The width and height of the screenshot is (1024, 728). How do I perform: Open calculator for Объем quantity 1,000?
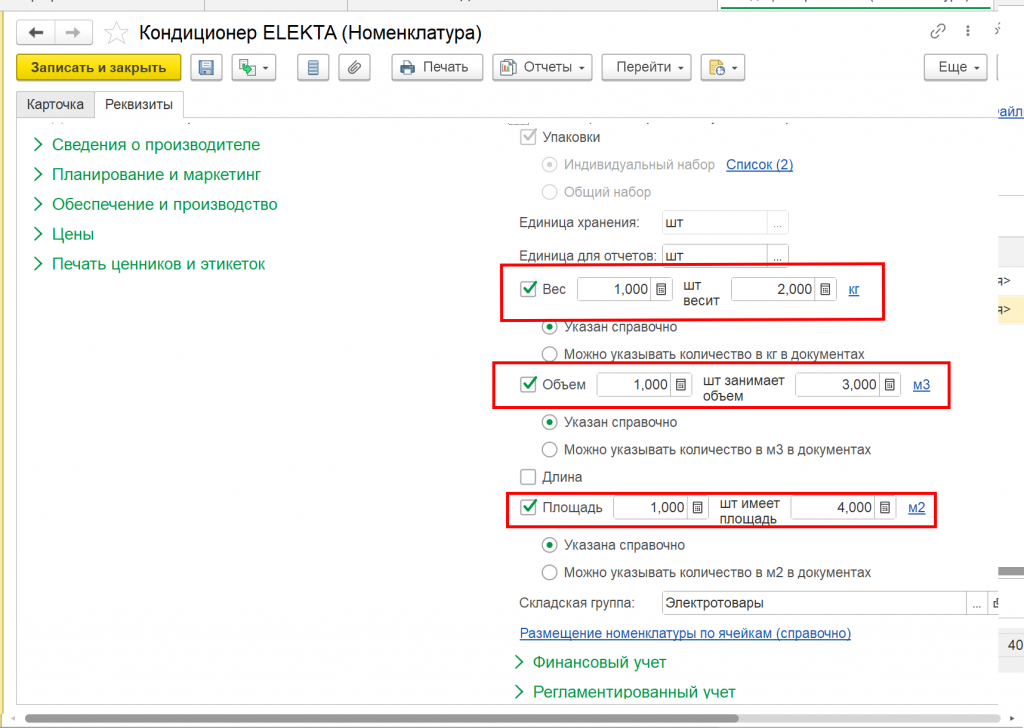click(x=680, y=385)
